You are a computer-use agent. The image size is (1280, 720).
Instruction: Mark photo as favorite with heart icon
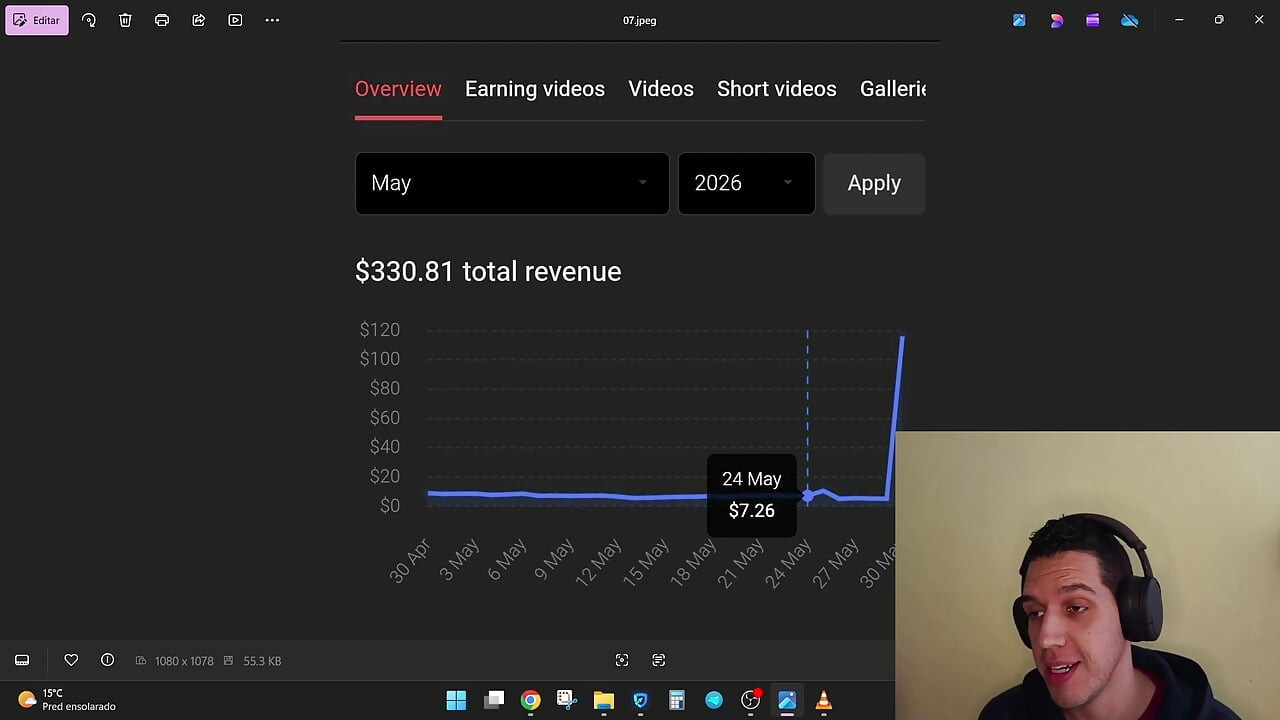coord(71,660)
